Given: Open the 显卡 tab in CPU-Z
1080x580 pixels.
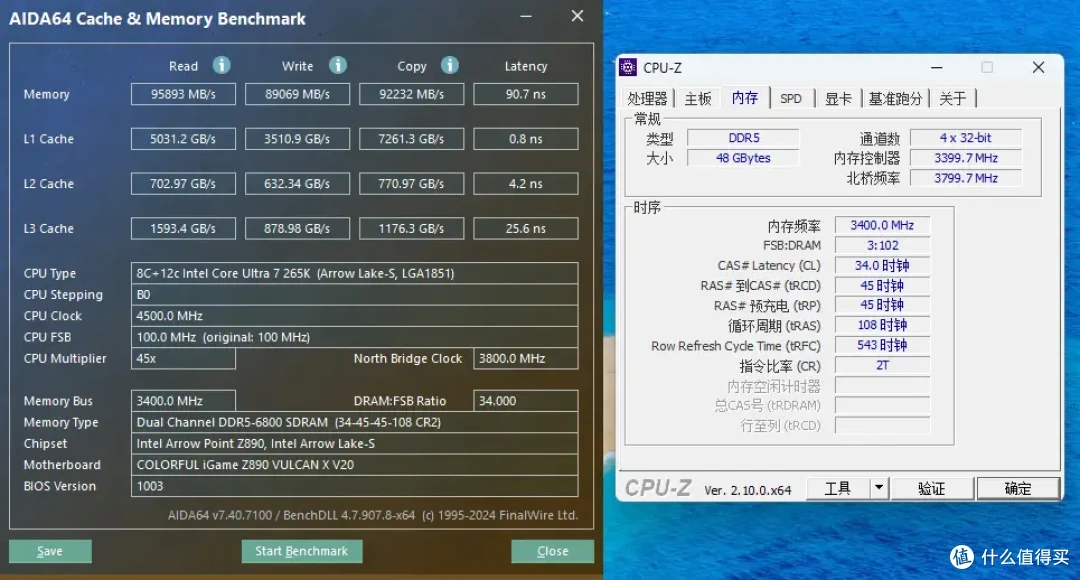Looking at the screenshot, I should click(x=838, y=99).
